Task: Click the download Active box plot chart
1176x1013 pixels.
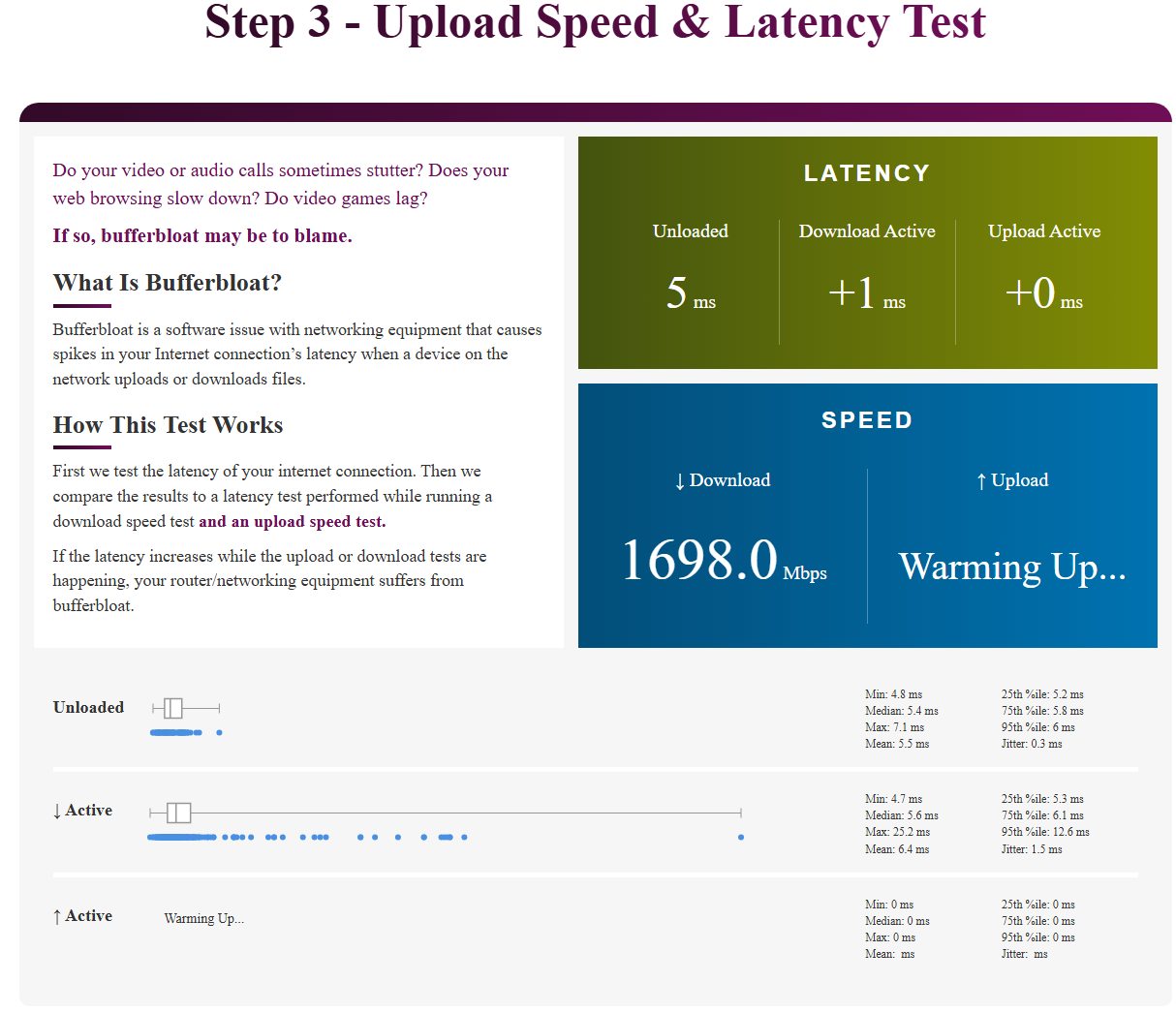Action: click(446, 813)
